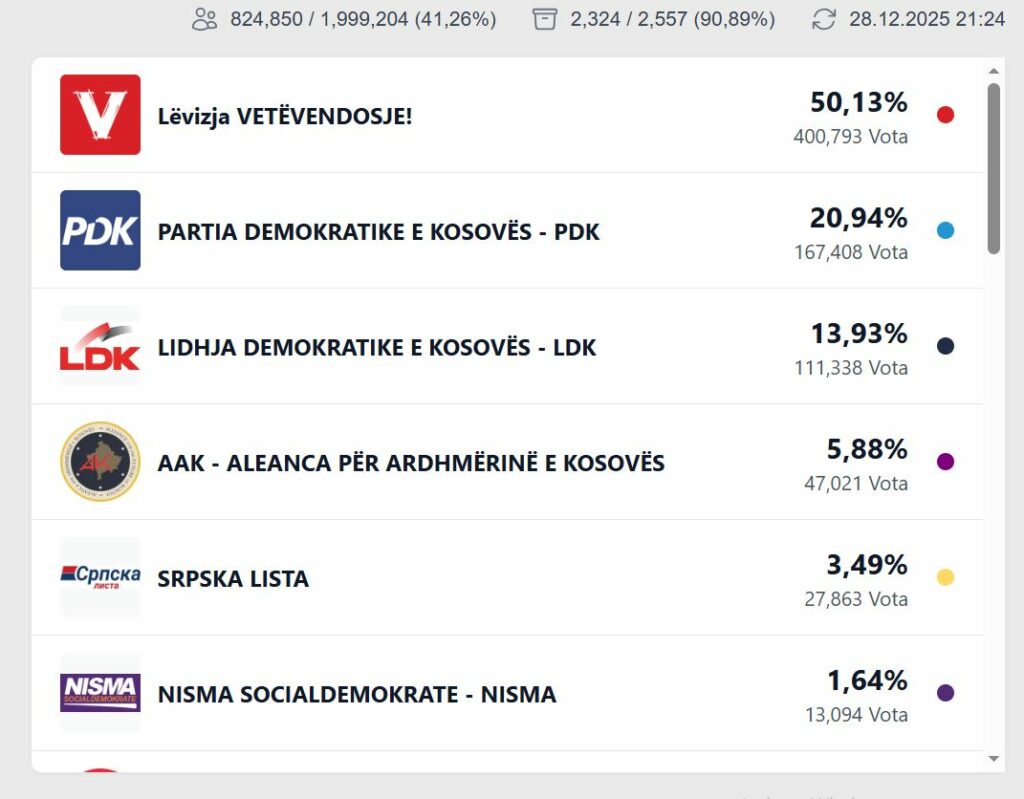This screenshot has height=799, width=1024.
Task: Click the dark navy dot for LDK
Action: pyautogui.click(x=945, y=346)
